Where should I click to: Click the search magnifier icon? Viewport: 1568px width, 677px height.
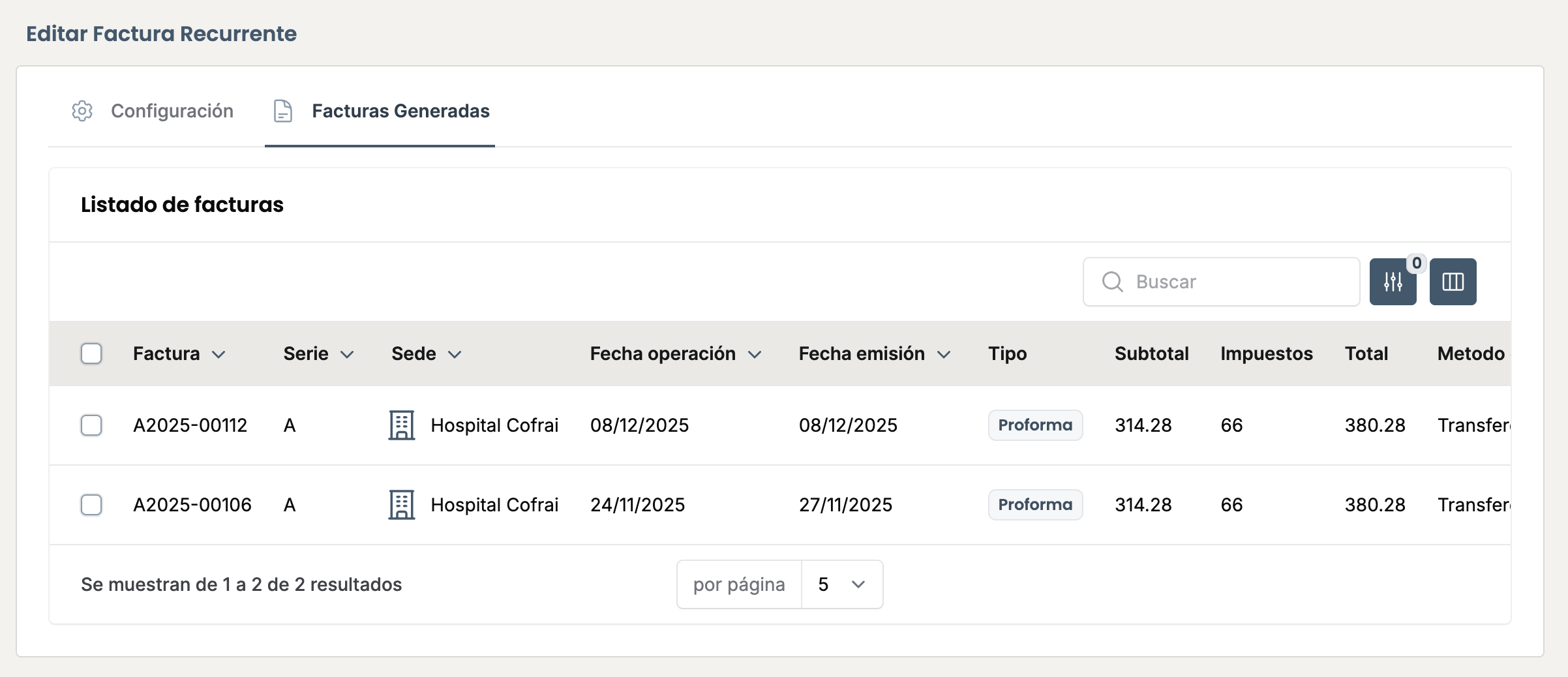click(x=1112, y=282)
